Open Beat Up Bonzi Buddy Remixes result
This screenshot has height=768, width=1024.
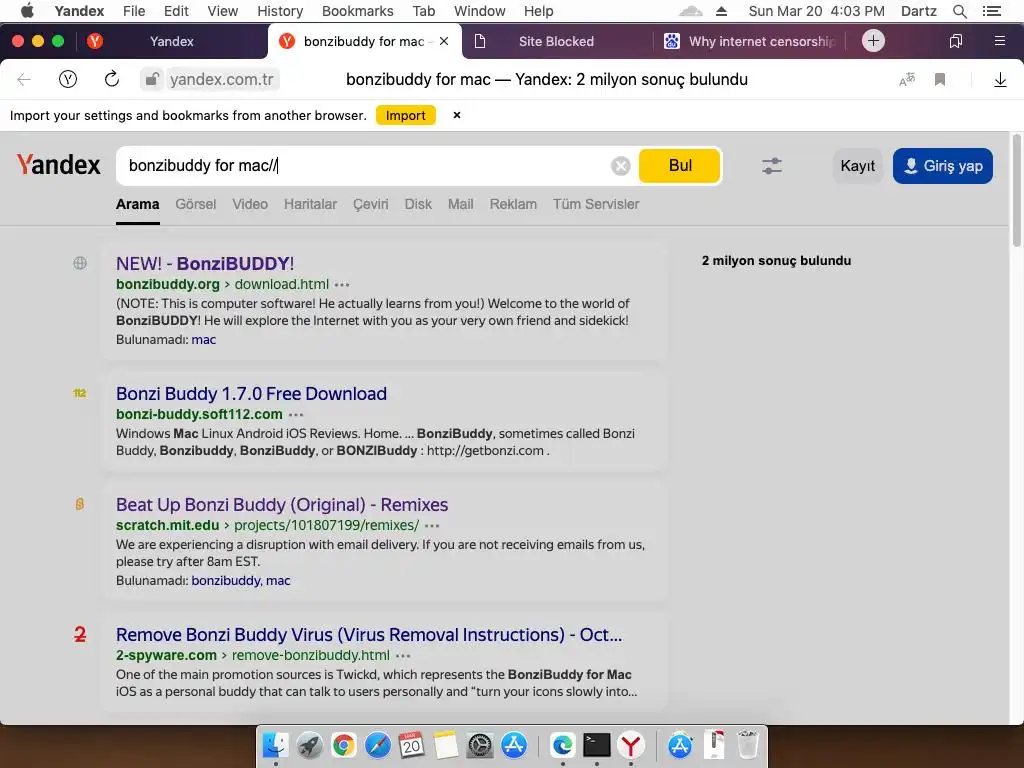click(282, 505)
